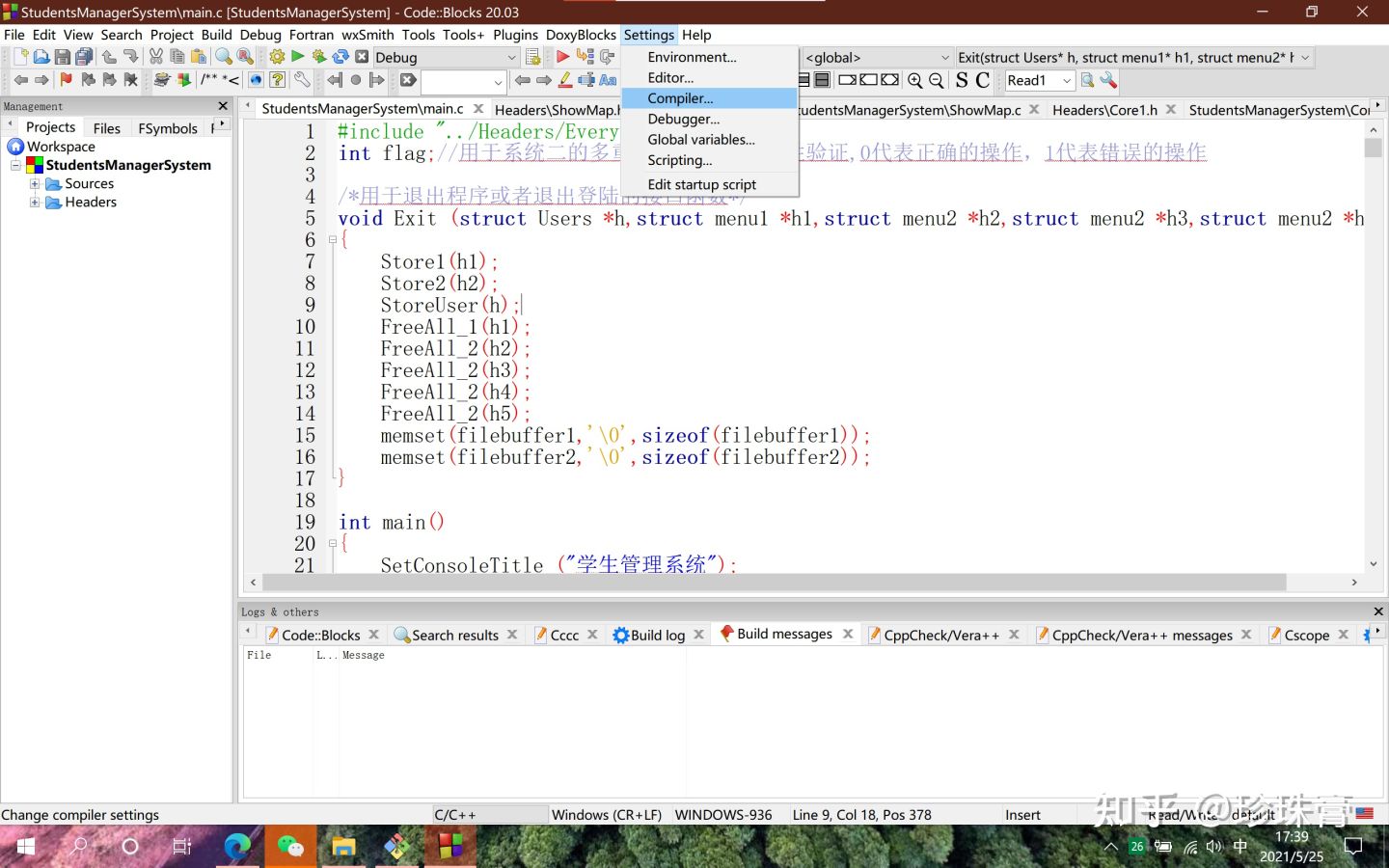Open the Plugins menu

515,35
